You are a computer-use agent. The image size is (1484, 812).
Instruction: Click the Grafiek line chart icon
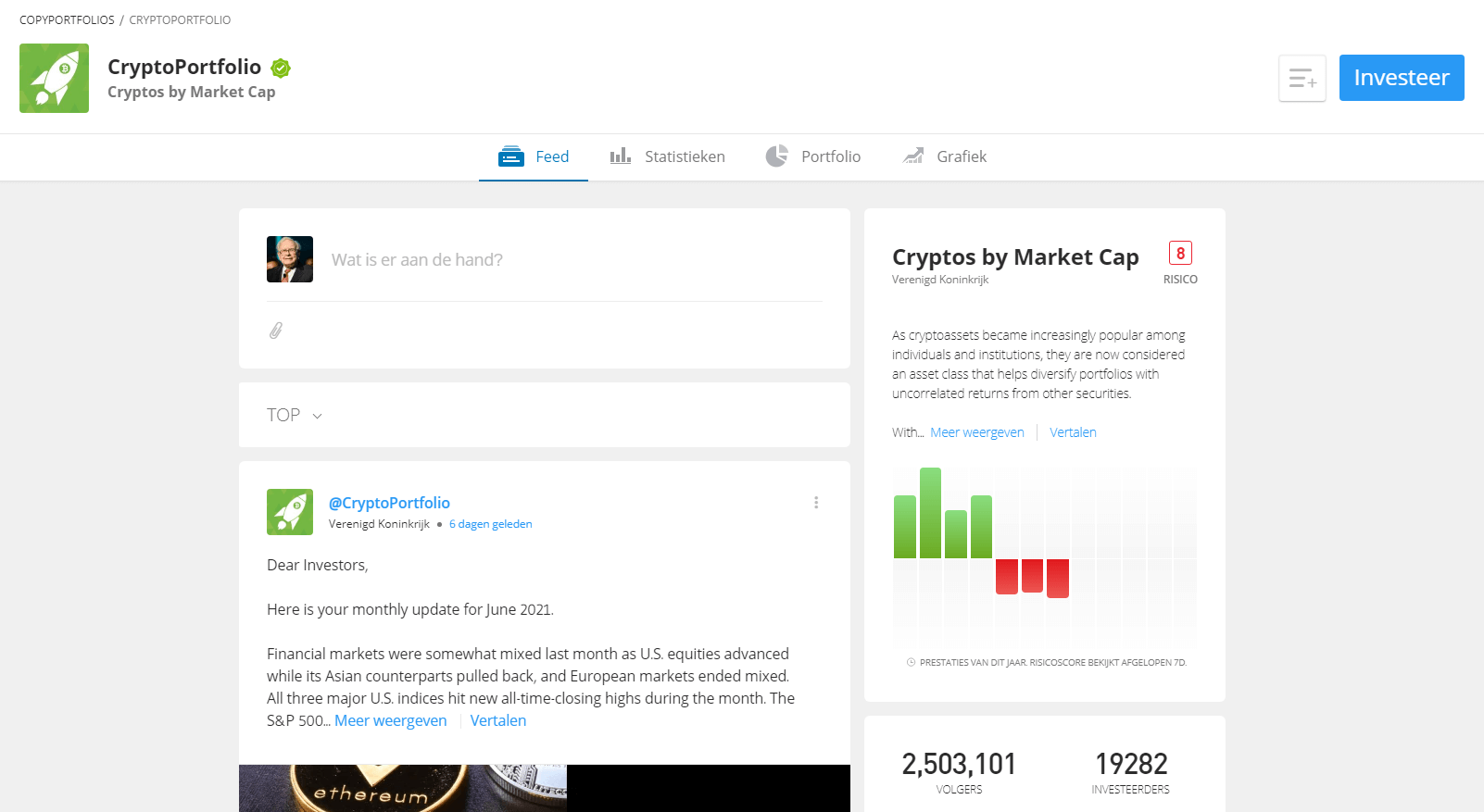pos(913,156)
